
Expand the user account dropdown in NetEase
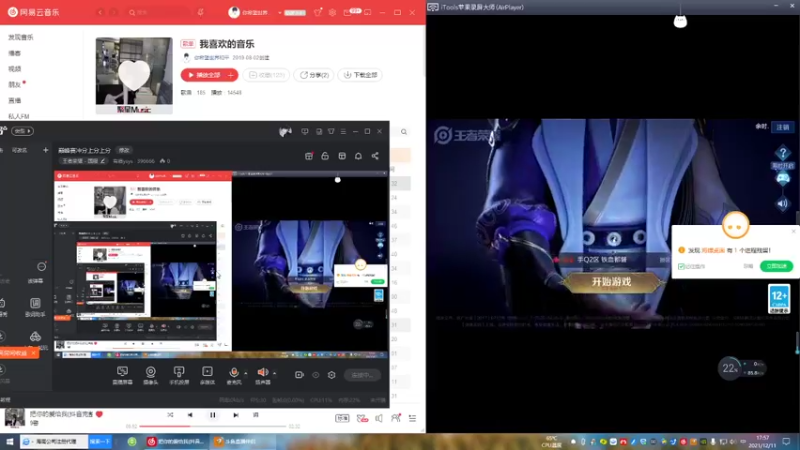tap(280, 13)
